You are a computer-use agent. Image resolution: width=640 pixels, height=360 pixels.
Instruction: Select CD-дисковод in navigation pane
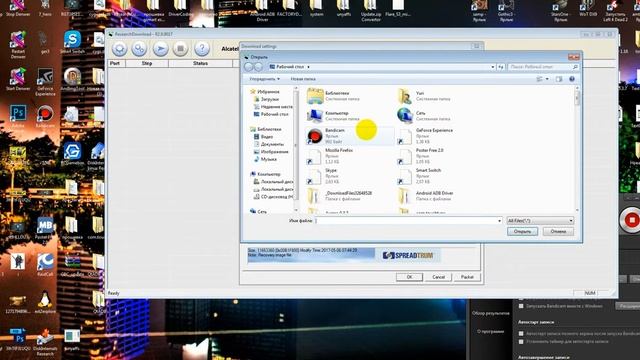[273, 197]
